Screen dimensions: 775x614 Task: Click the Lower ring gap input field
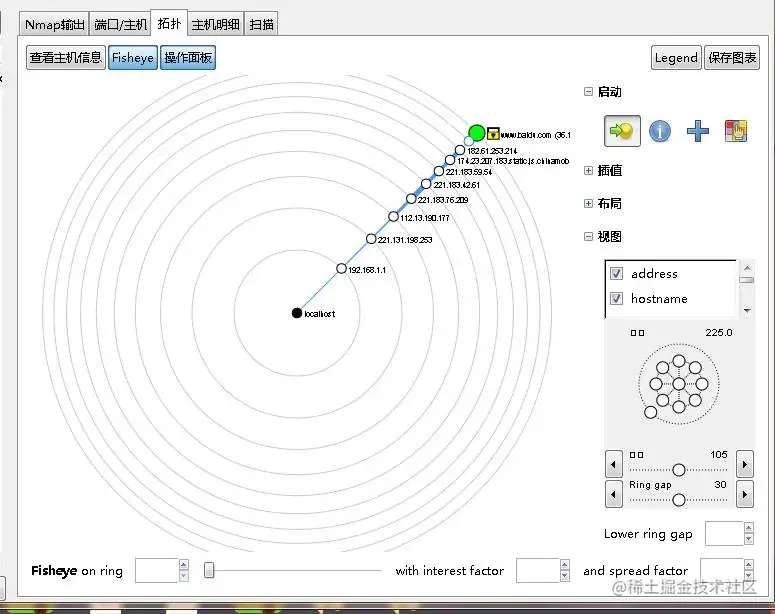(724, 533)
